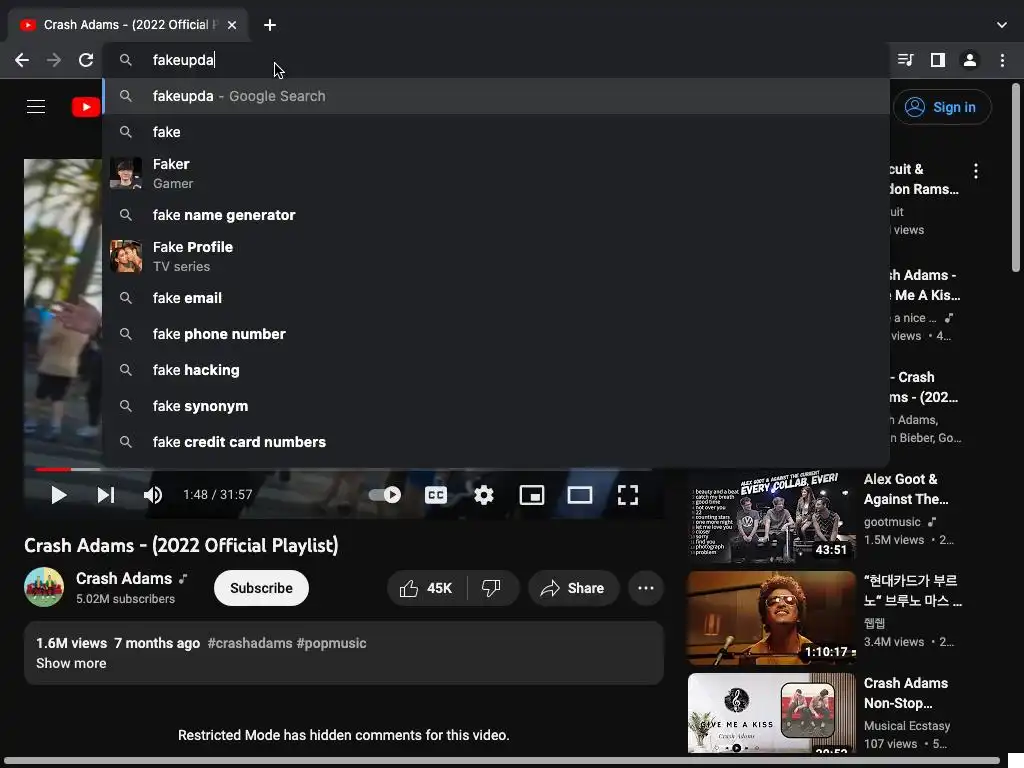Enter full screen mode

pyautogui.click(x=628, y=495)
